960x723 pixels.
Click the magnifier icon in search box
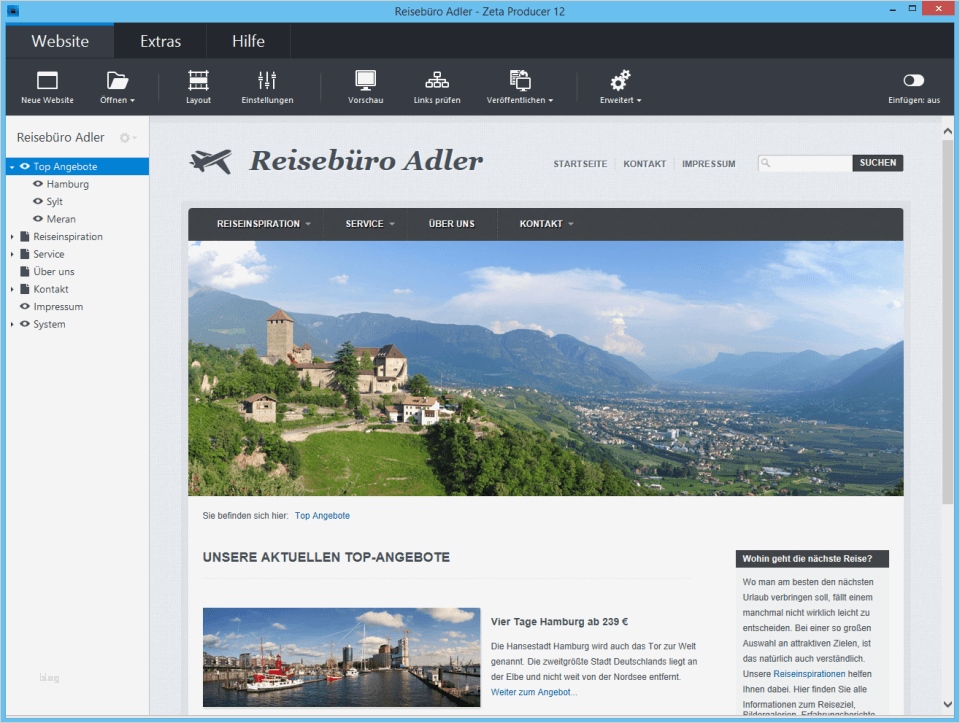(766, 163)
